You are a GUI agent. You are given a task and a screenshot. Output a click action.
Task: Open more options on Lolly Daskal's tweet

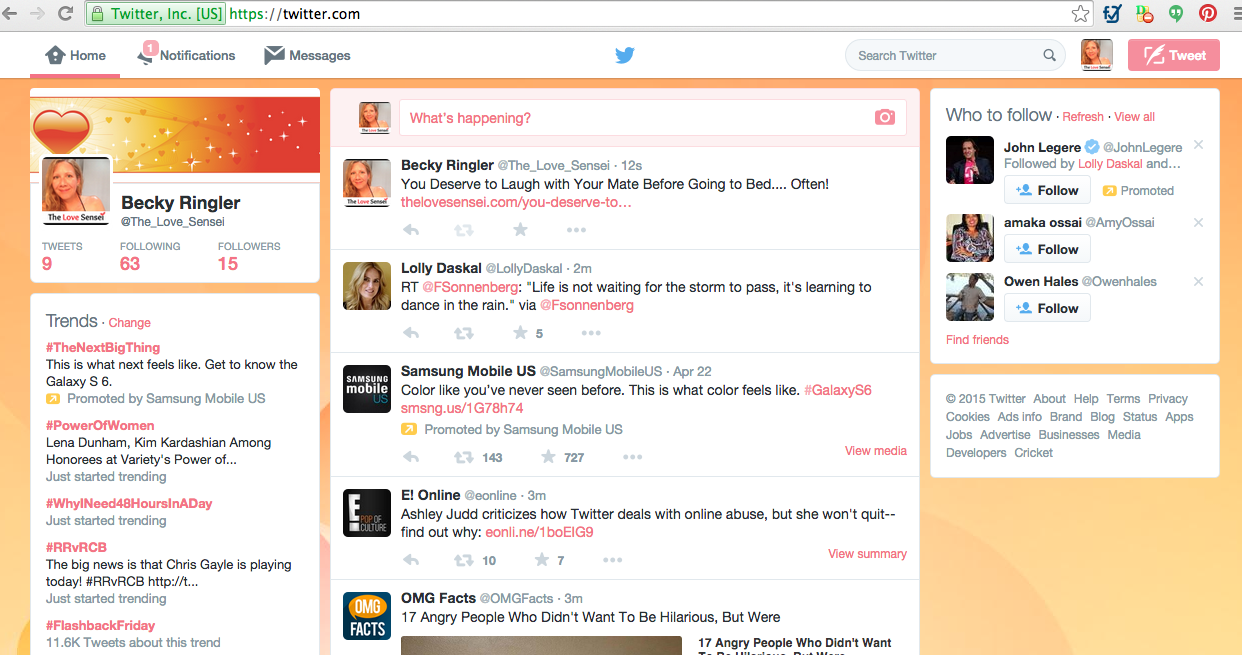pos(591,333)
